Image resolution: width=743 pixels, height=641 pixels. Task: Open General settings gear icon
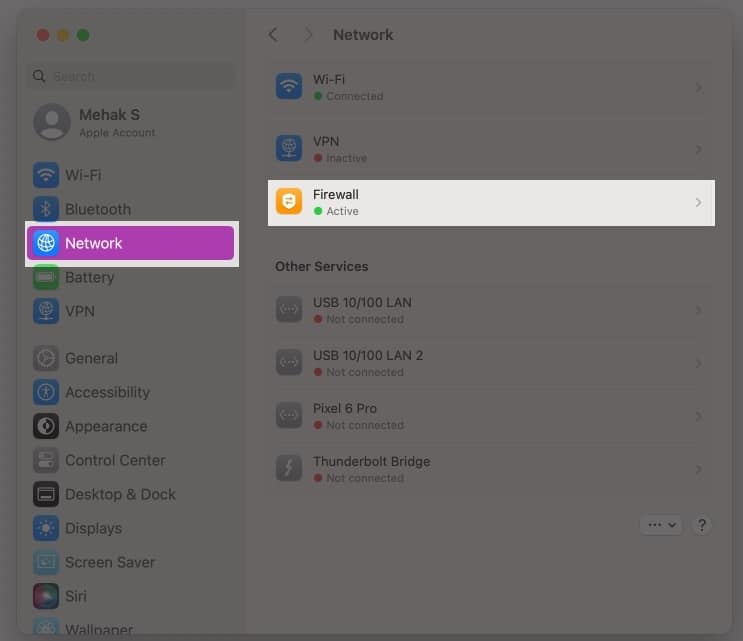46,358
